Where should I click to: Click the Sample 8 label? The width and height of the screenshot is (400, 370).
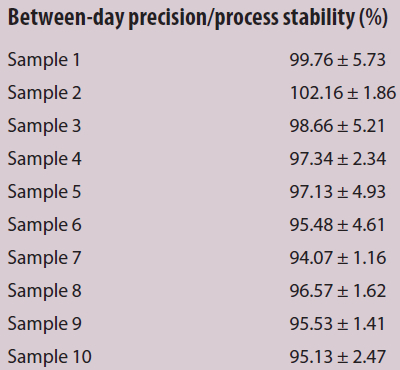tap(44, 291)
